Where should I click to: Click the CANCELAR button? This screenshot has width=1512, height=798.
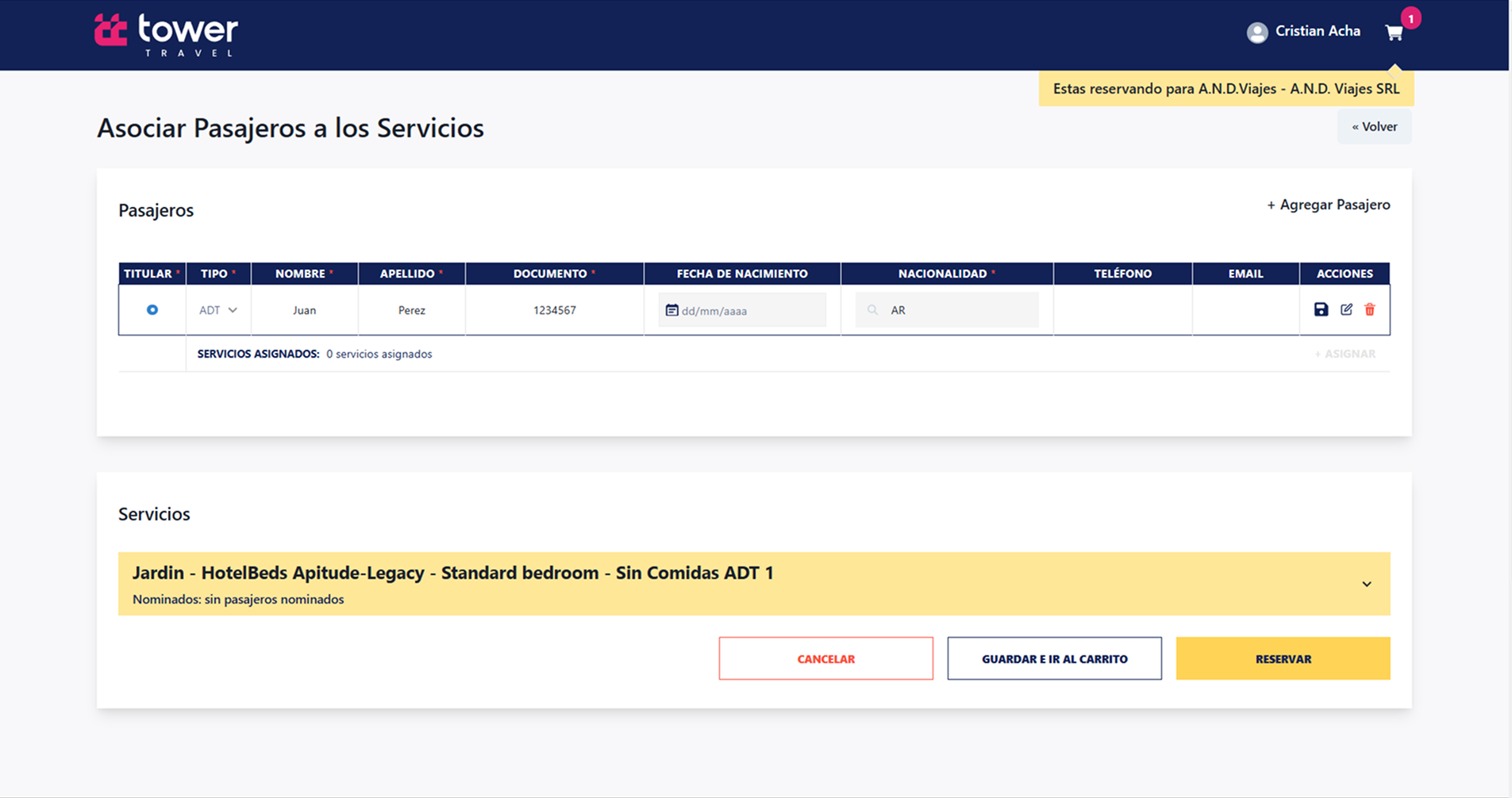825,658
